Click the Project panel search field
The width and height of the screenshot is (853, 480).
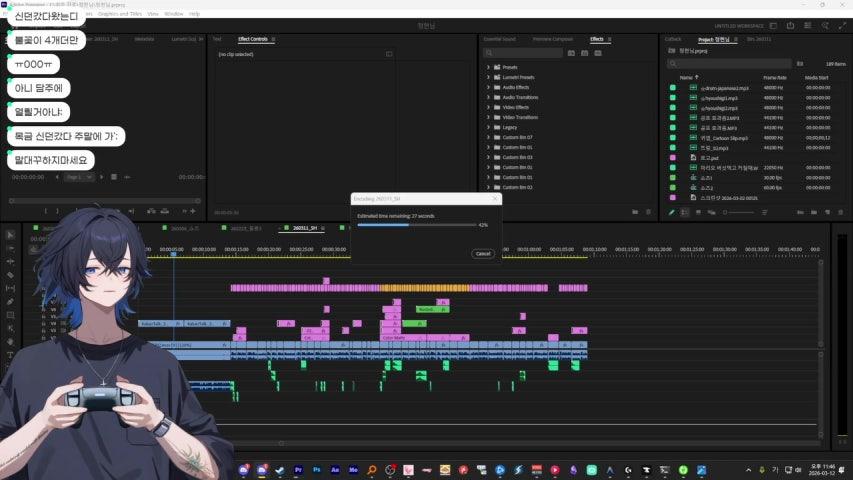tap(729, 64)
